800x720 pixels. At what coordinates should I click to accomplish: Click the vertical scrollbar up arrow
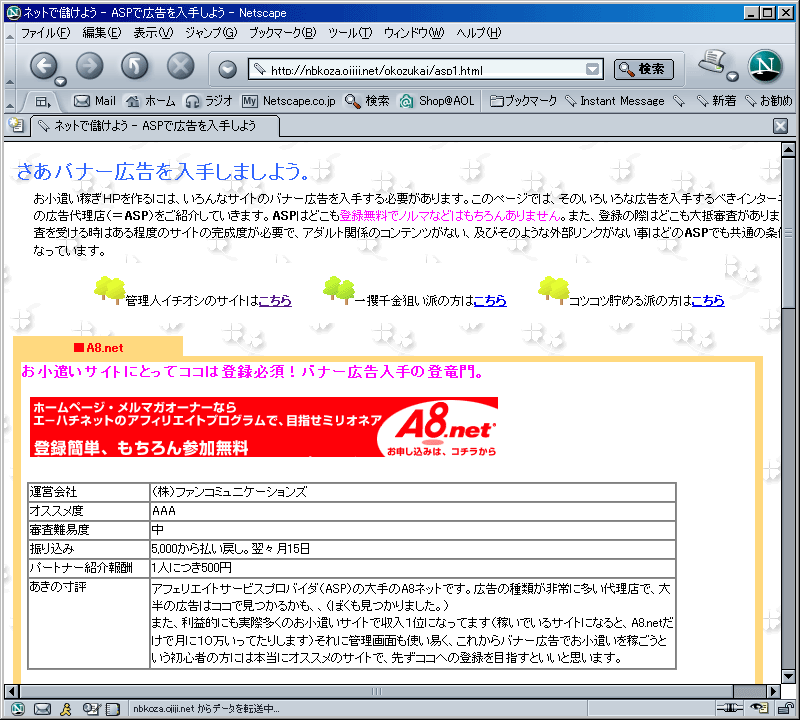tap(788, 150)
